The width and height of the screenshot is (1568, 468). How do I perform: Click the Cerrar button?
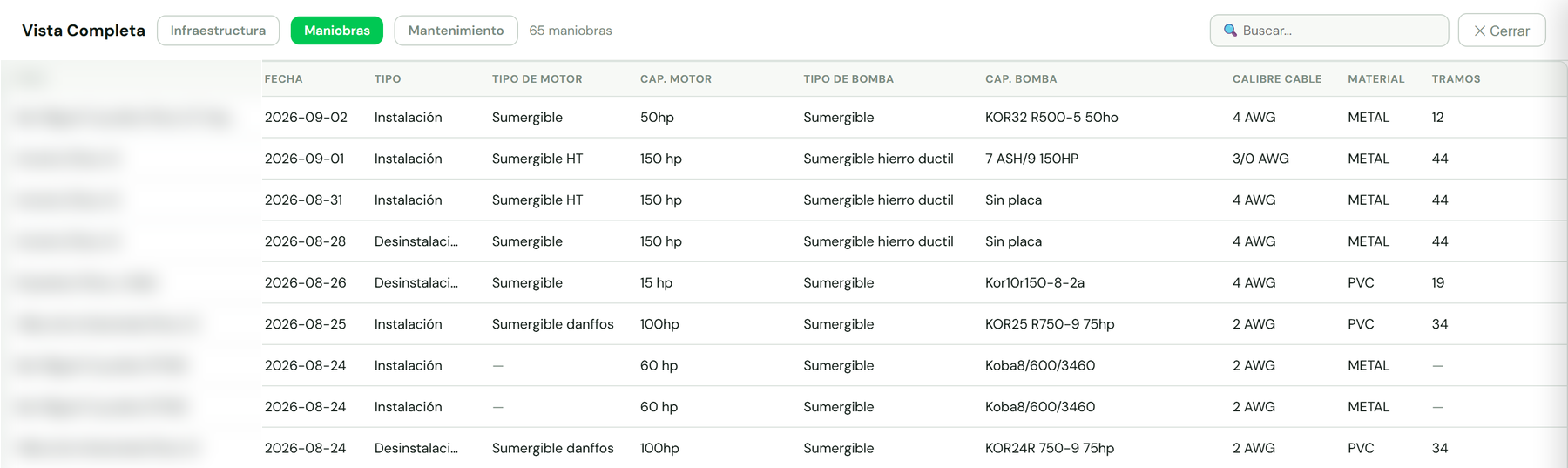[1501, 31]
